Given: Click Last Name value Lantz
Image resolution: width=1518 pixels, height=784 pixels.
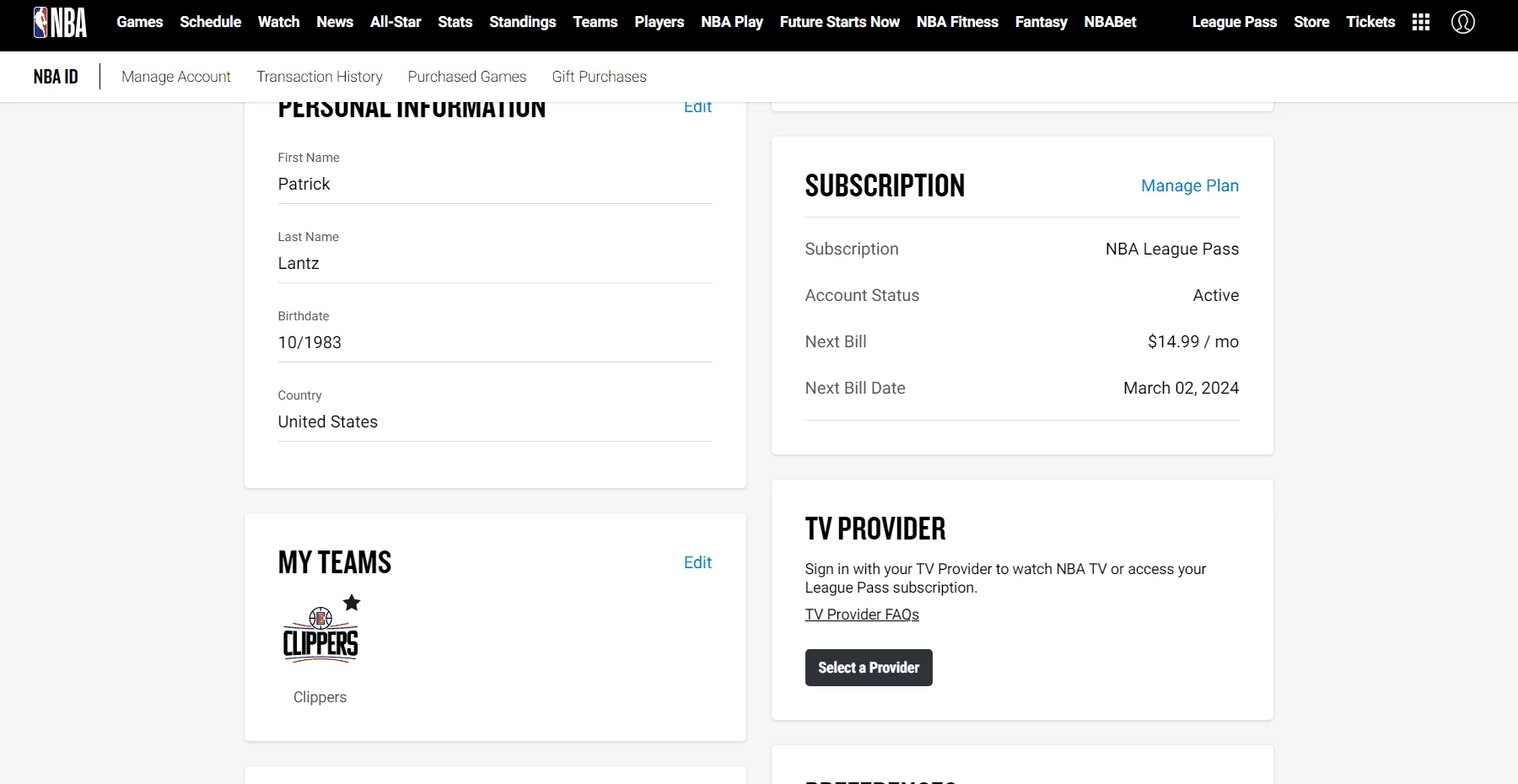Looking at the screenshot, I should pos(299,263).
